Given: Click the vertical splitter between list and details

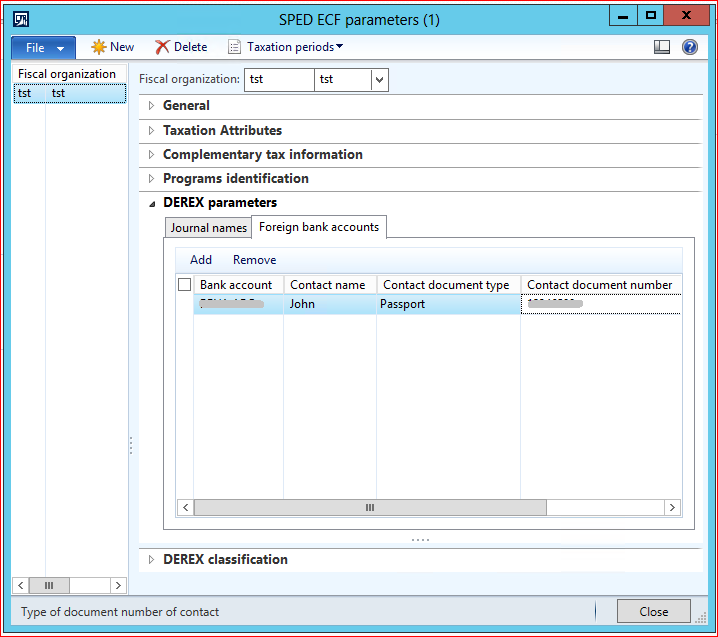Looking at the screenshot, I should point(131,446).
